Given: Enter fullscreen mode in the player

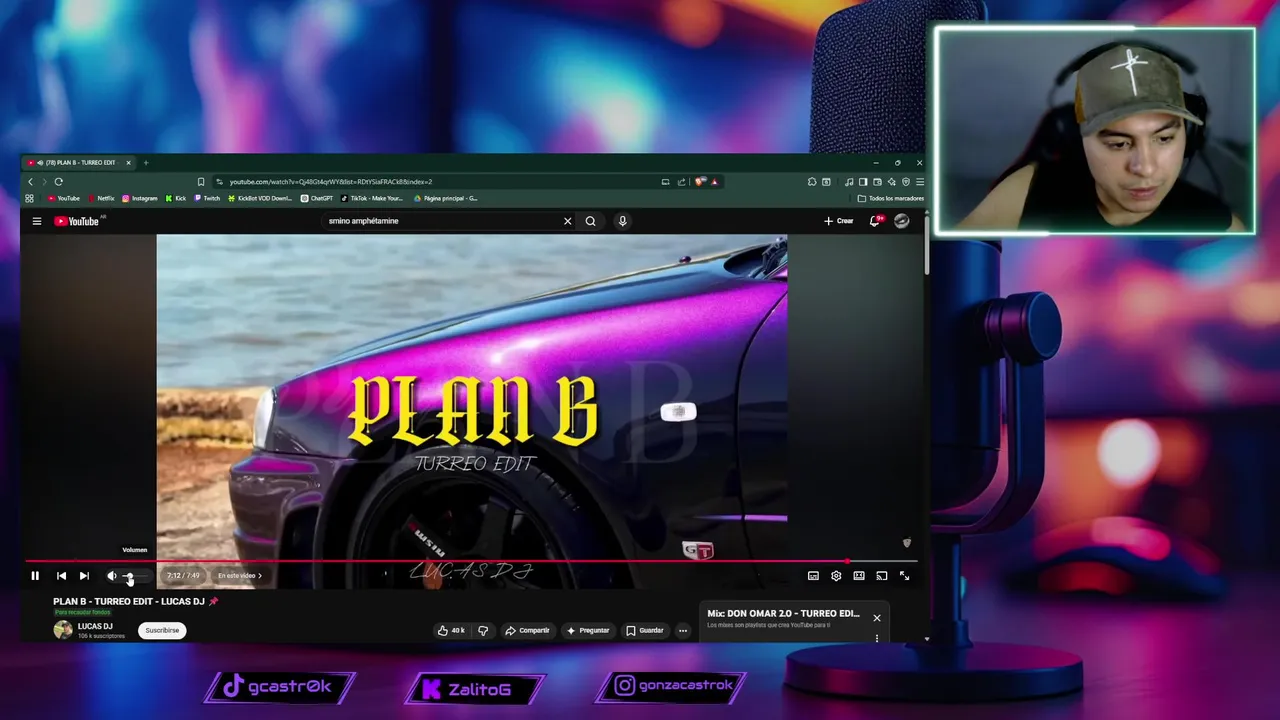Looking at the screenshot, I should (905, 576).
